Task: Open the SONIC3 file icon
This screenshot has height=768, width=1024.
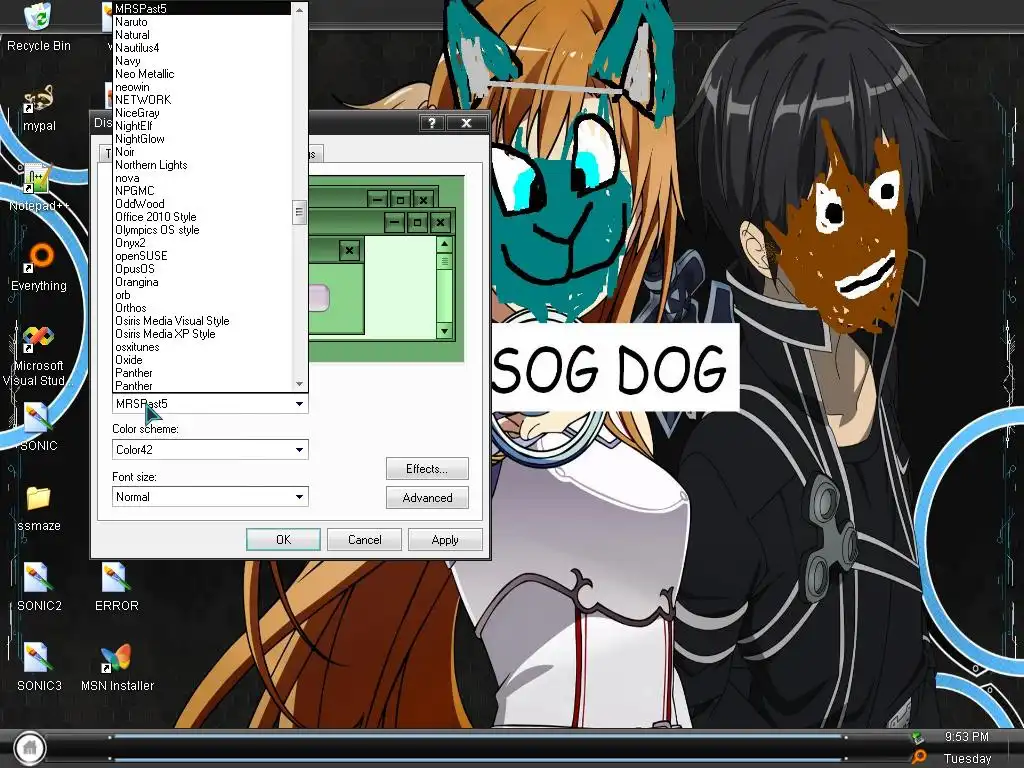Action: [39, 667]
